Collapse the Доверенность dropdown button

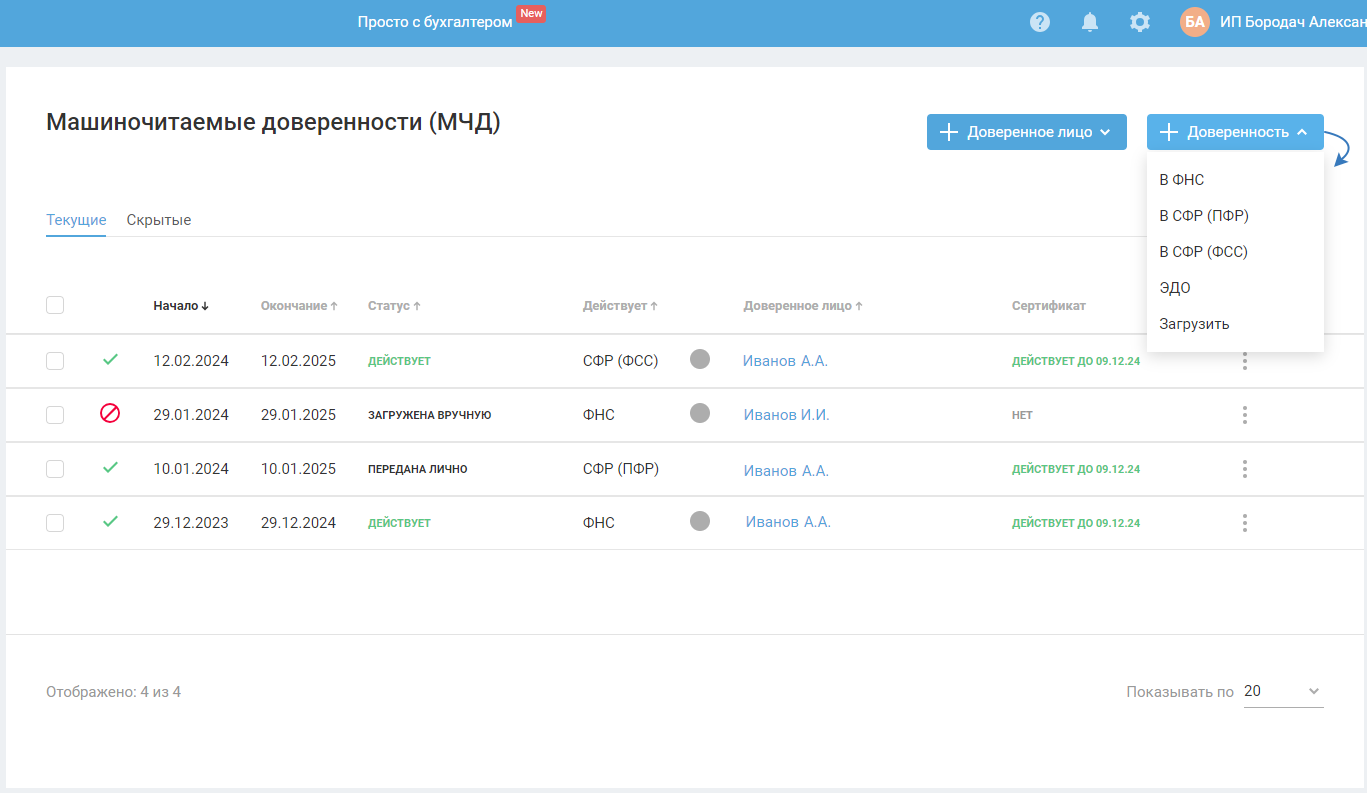[1235, 132]
